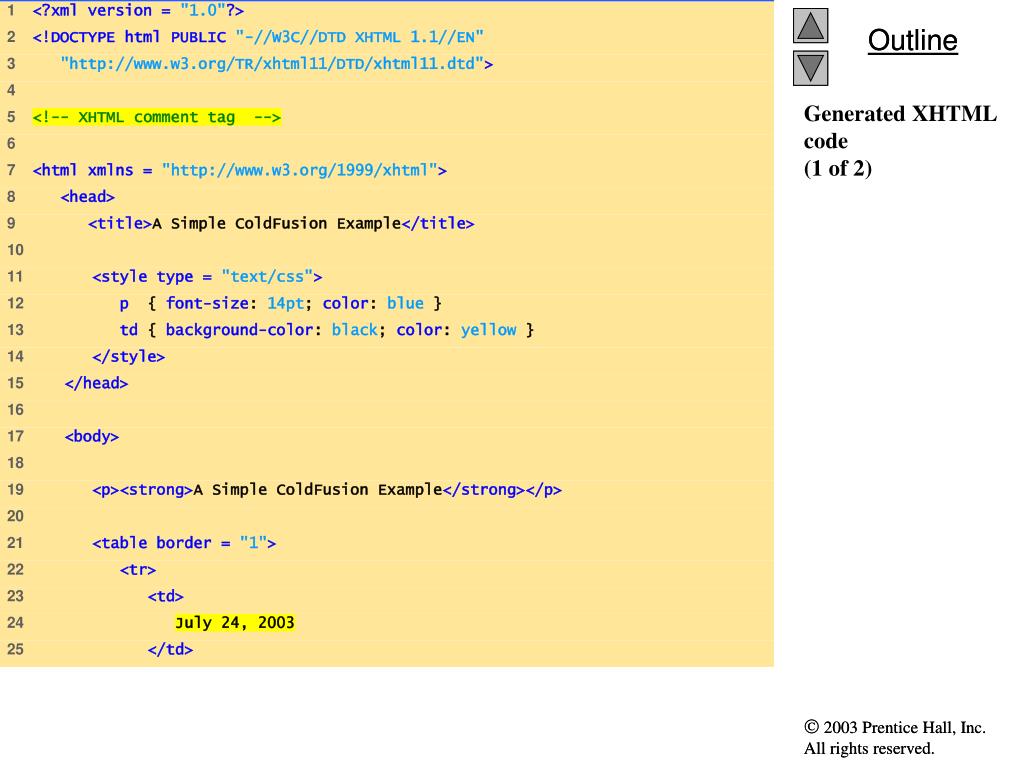Click the All rights reserved text

tap(869, 748)
